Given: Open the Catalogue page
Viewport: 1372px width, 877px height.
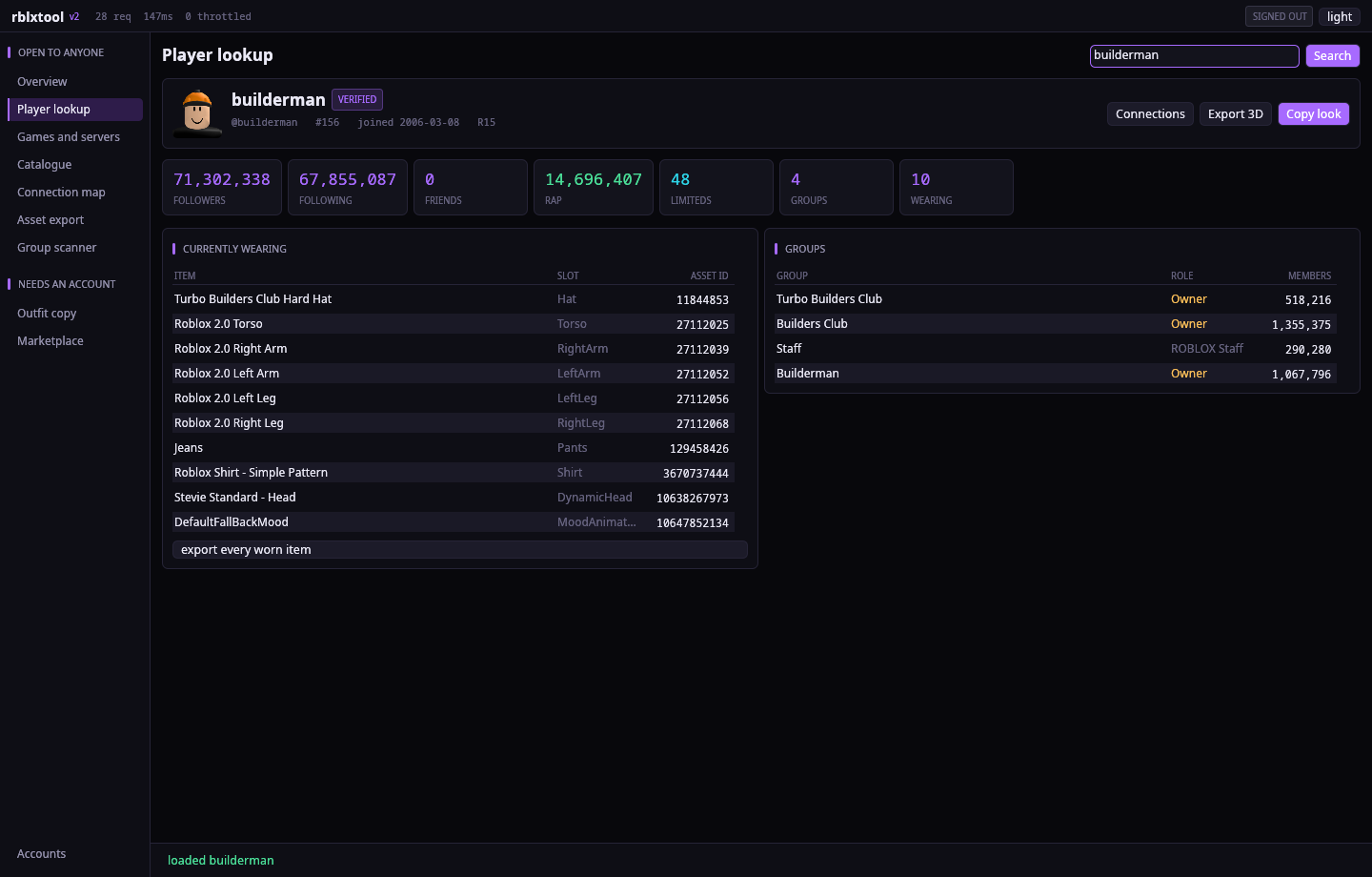Looking at the screenshot, I should point(75,165).
